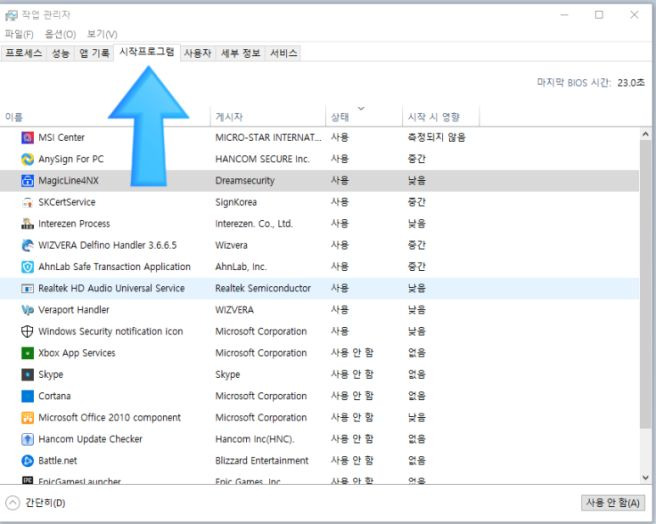Switch to the 세부 정보 tab
The height and width of the screenshot is (524, 656).
pyautogui.click(x=240, y=53)
